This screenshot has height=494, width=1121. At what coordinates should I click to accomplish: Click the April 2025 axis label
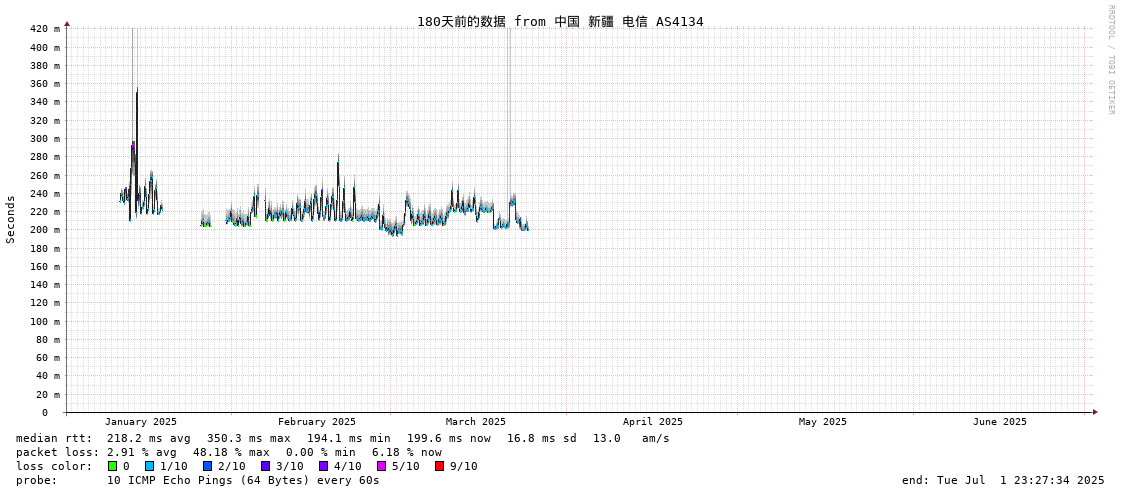click(x=653, y=422)
